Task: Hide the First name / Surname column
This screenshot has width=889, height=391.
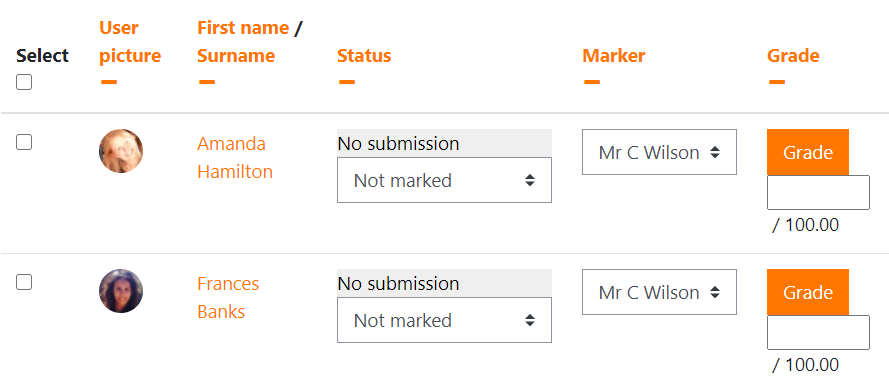Action: click(x=207, y=82)
